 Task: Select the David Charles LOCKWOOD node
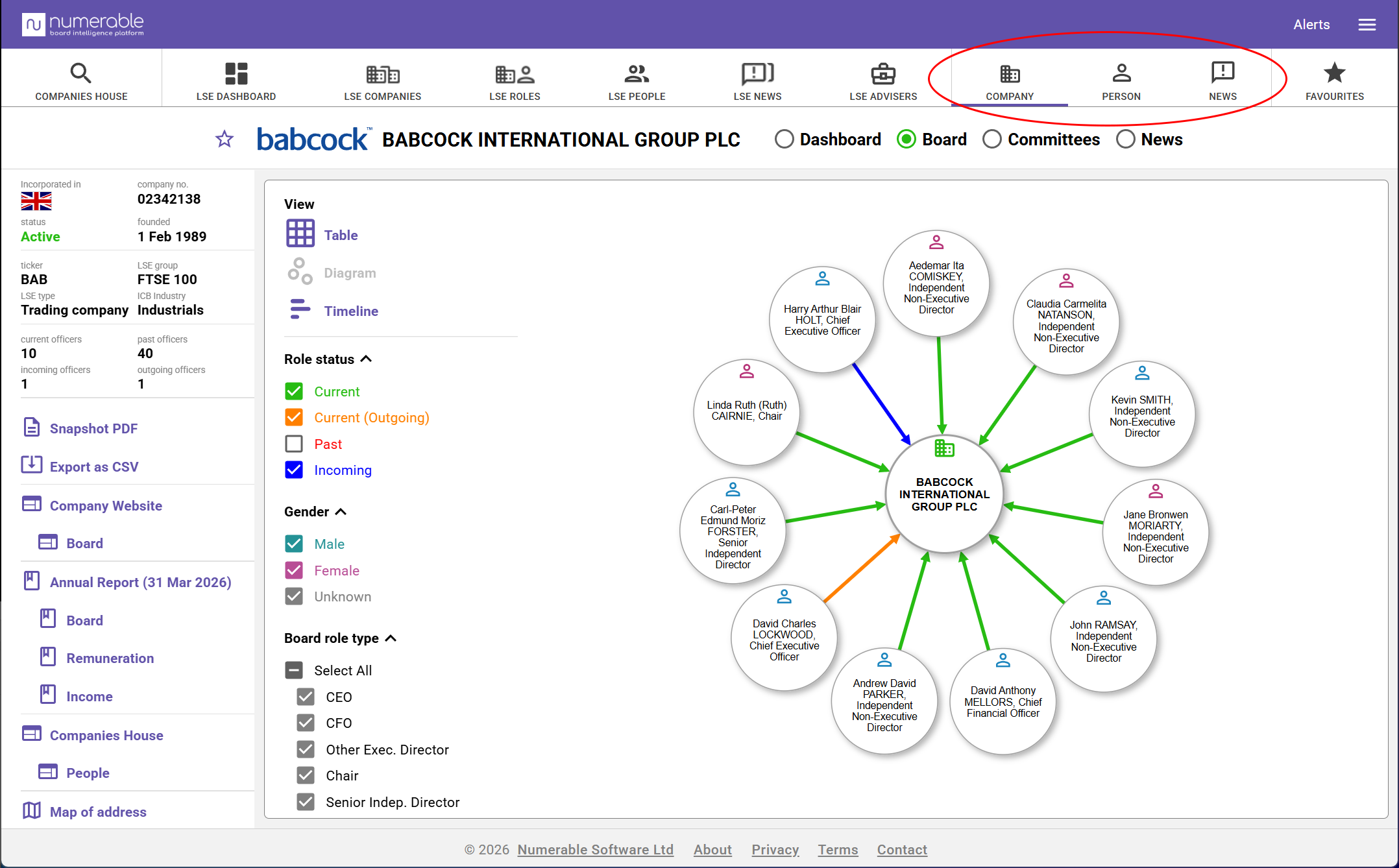pyautogui.click(x=784, y=637)
